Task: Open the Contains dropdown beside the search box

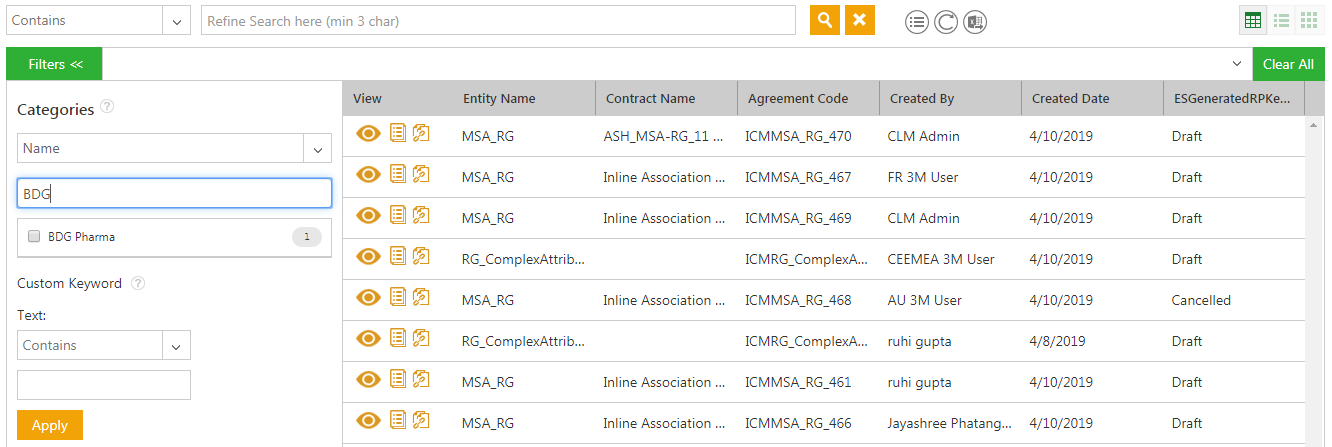Action: [x=176, y=21]
